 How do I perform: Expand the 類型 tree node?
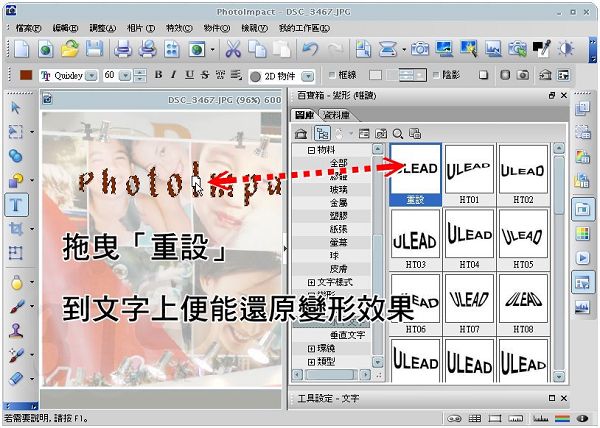point(311,361)
